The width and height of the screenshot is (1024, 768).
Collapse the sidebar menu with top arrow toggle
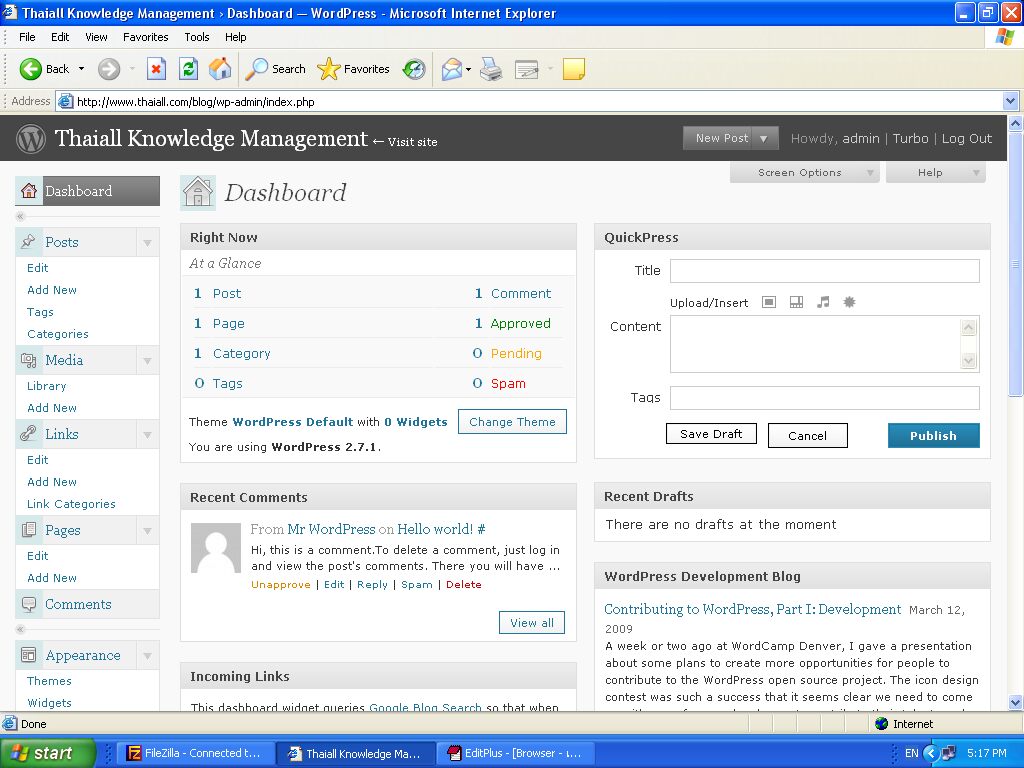[20, 216]
